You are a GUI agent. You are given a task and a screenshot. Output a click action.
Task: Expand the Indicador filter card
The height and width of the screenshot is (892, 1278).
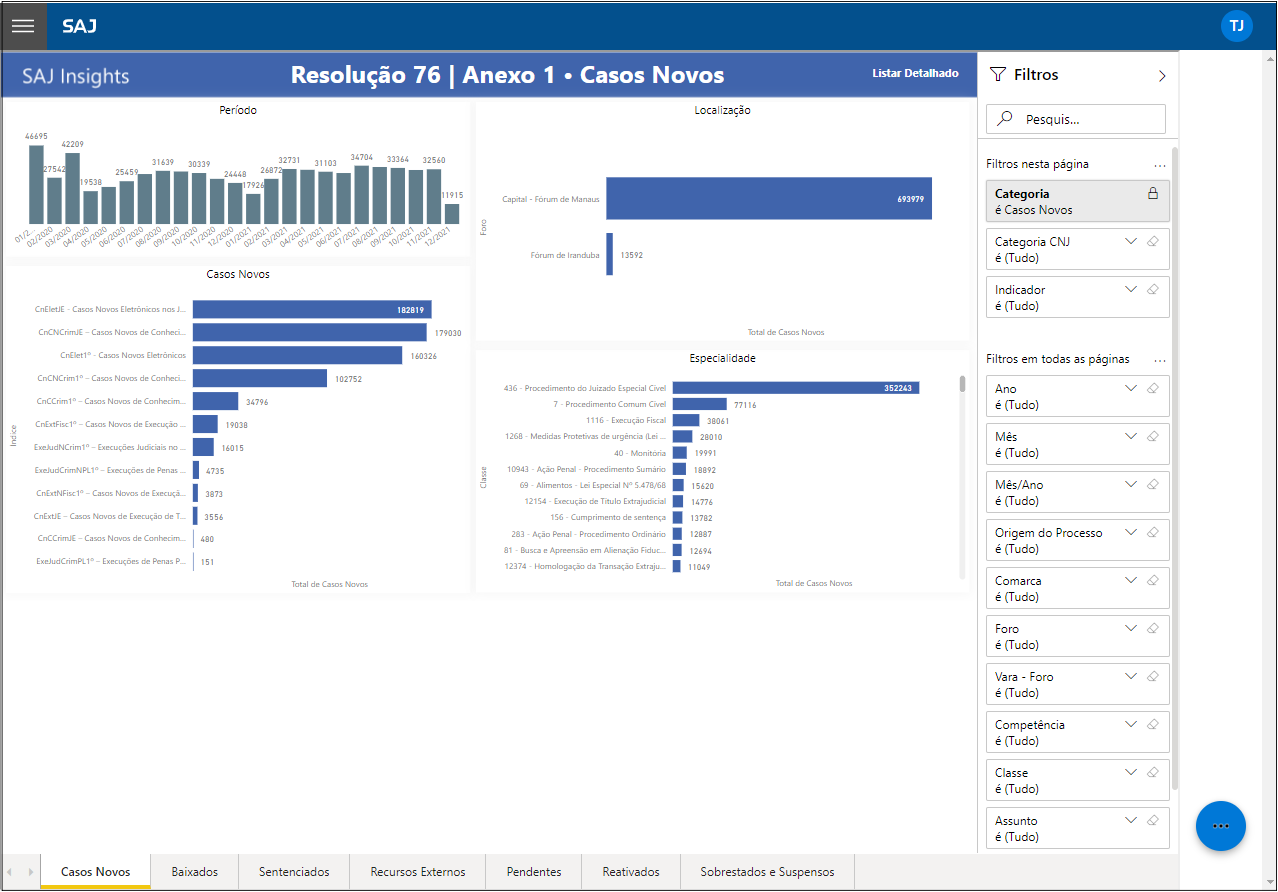point(1131,289)
